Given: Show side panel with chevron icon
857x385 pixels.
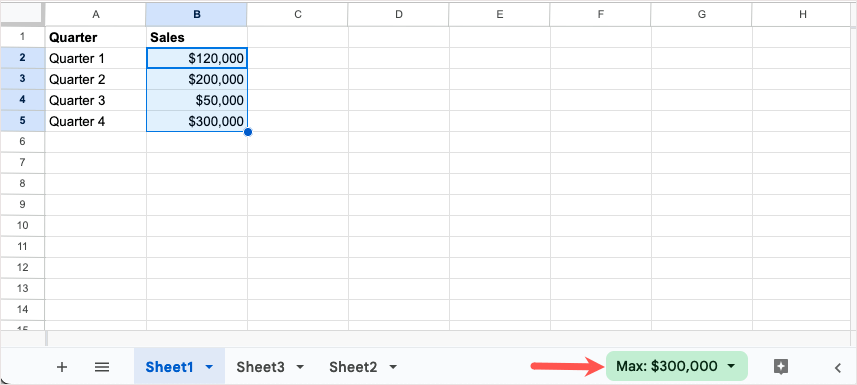Looking at the screenshot, I should click(x=838, y=368).
